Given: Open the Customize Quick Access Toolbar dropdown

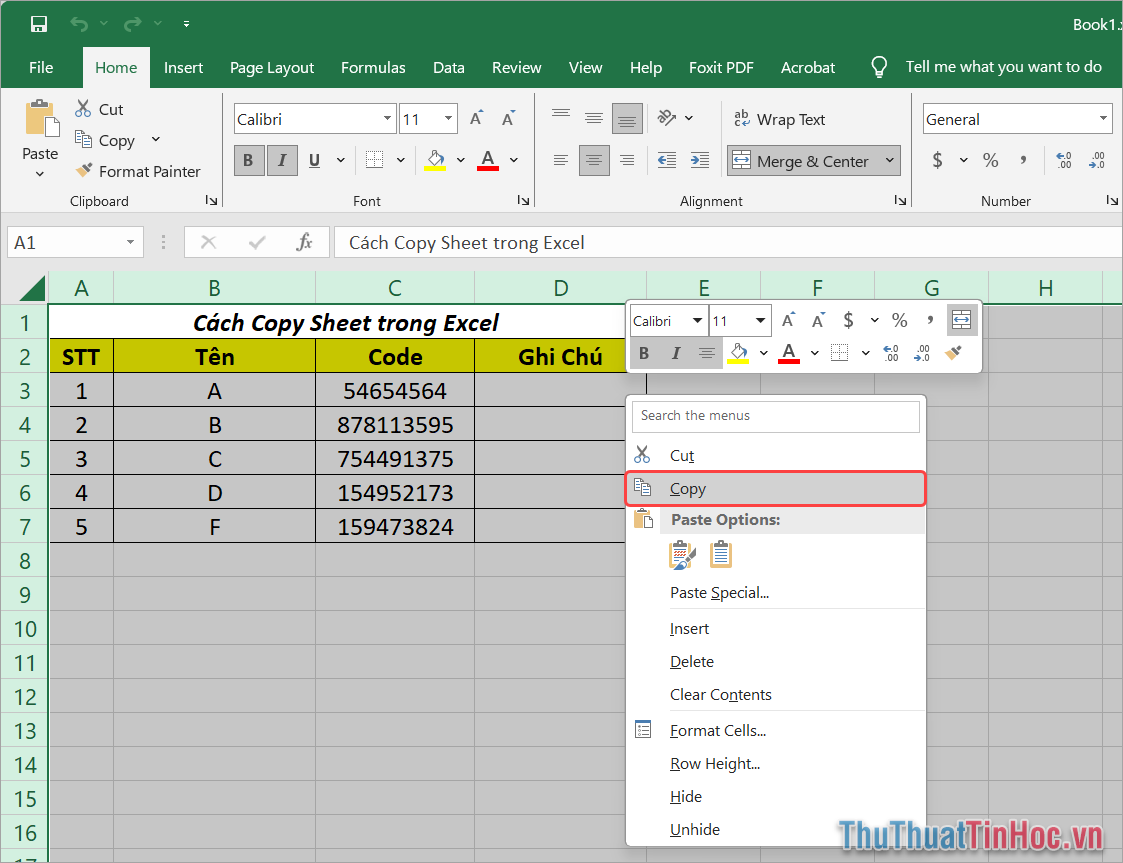Looking at the screenshot, I should 186,24.
